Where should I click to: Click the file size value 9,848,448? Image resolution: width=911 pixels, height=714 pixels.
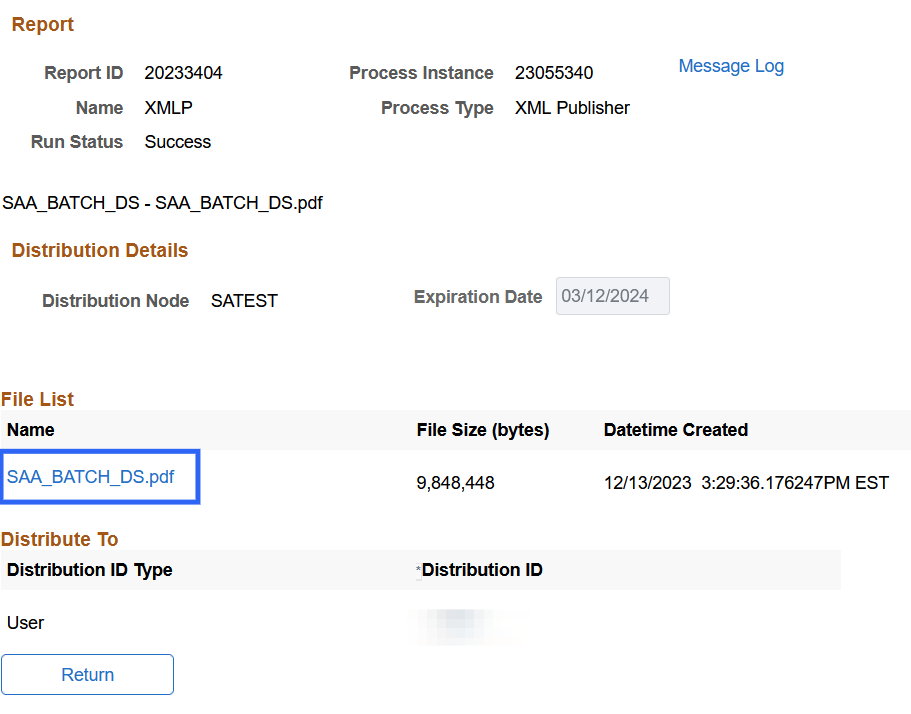tap(455, 483)
